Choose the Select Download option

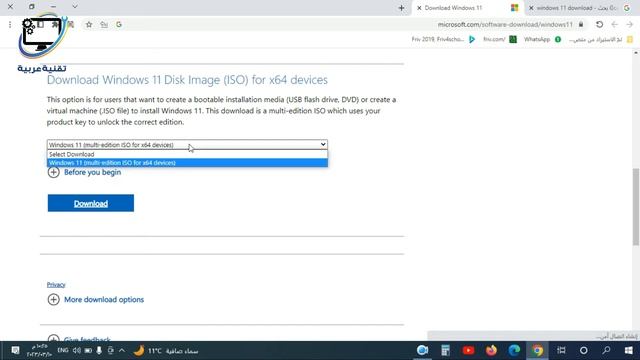pos(187,154)
